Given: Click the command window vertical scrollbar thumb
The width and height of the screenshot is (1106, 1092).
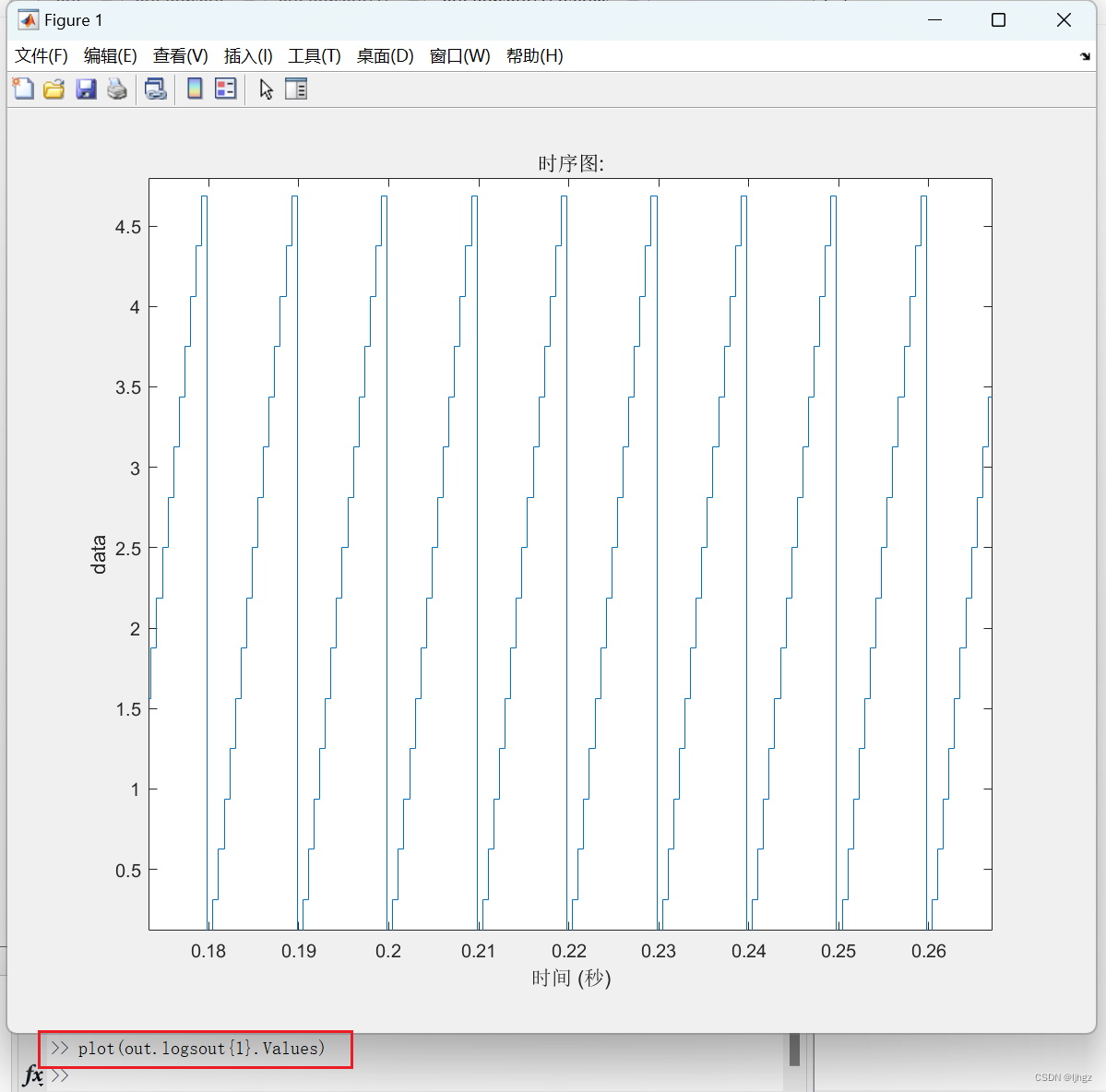Looking at the screenshot, I should point(794,1050).
